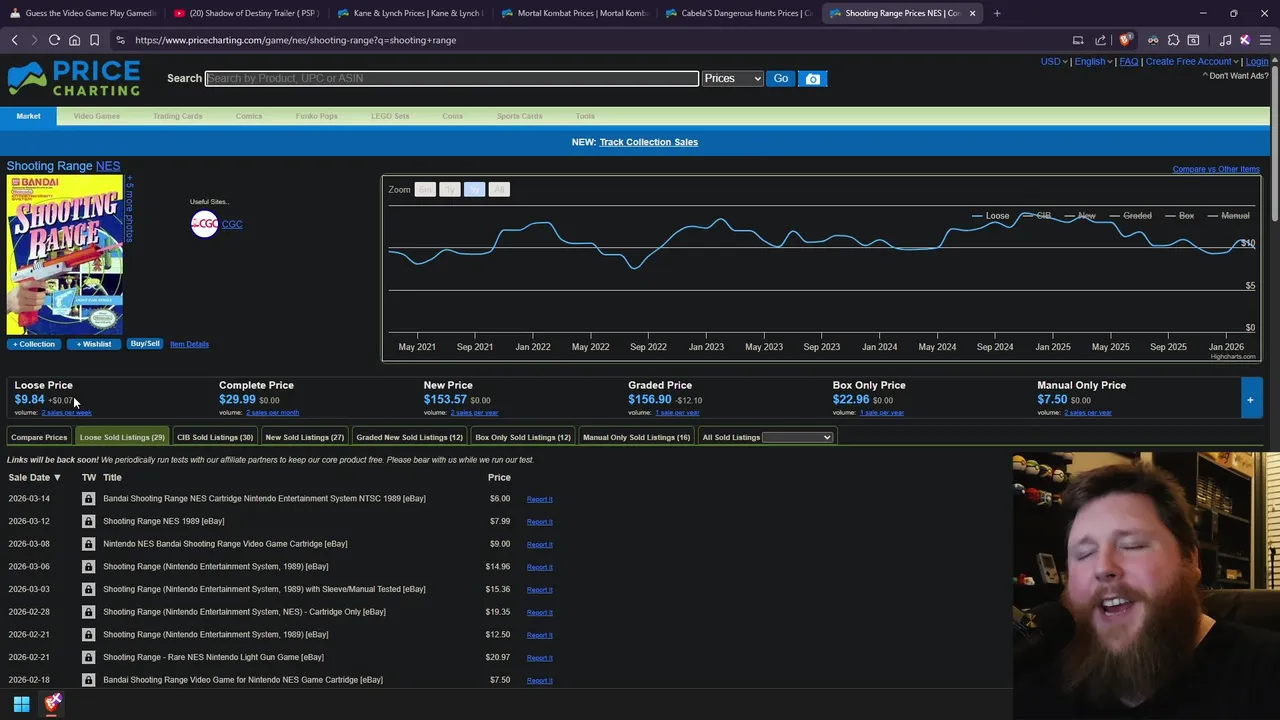The height and width of the screenshot is (720, 1280).
Task: Toggle the Manual series in the chart legend
Action: (x=1228, y=216)
